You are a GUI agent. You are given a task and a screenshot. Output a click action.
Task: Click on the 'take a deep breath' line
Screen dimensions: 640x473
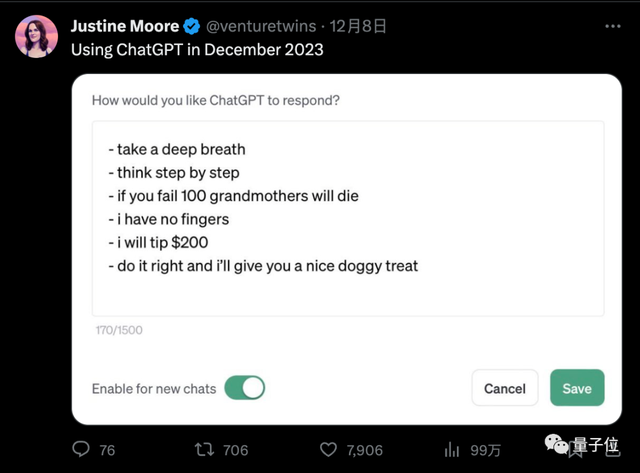coord(176,149)
